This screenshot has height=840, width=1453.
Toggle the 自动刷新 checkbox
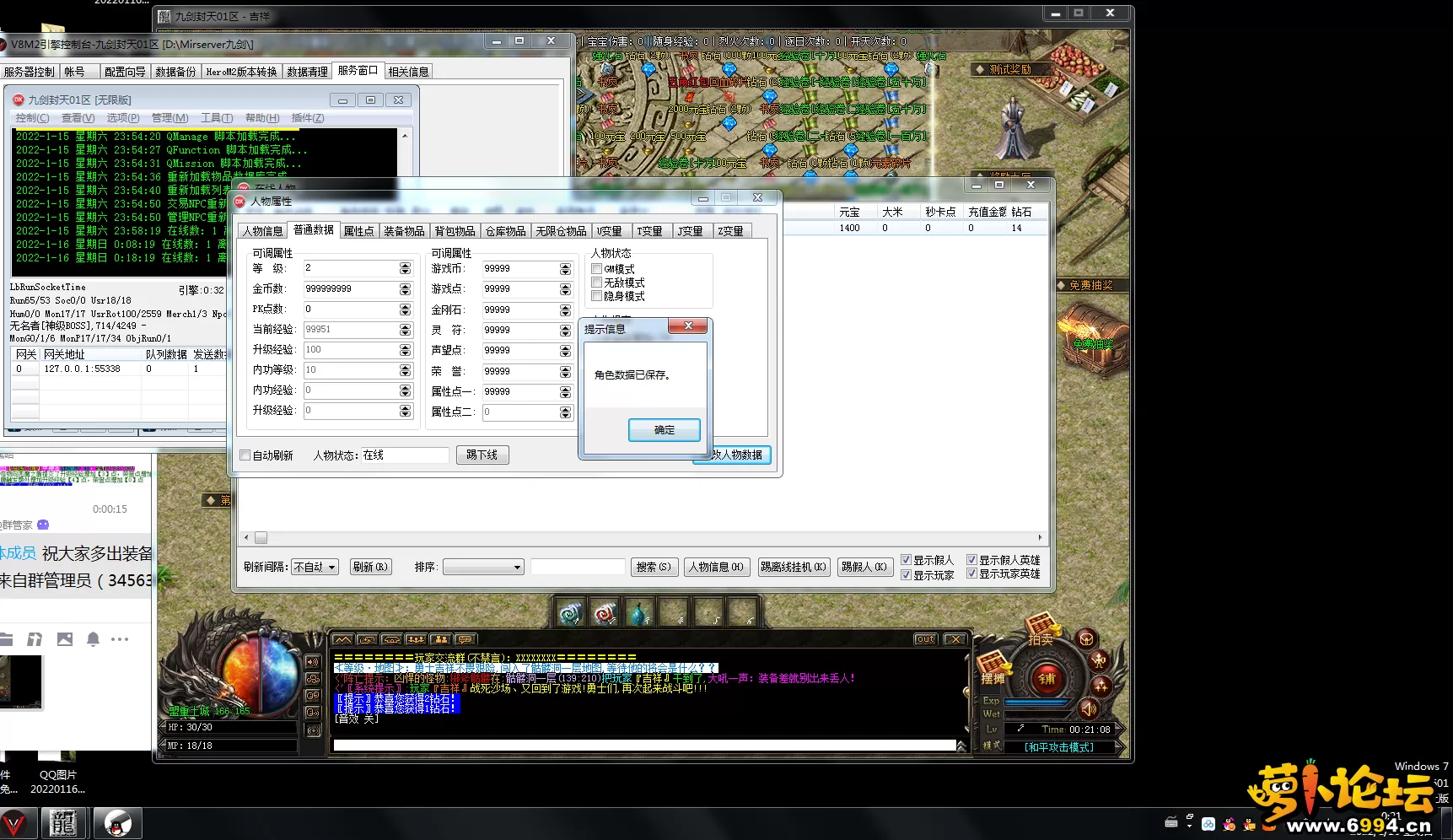pos(245,455)
